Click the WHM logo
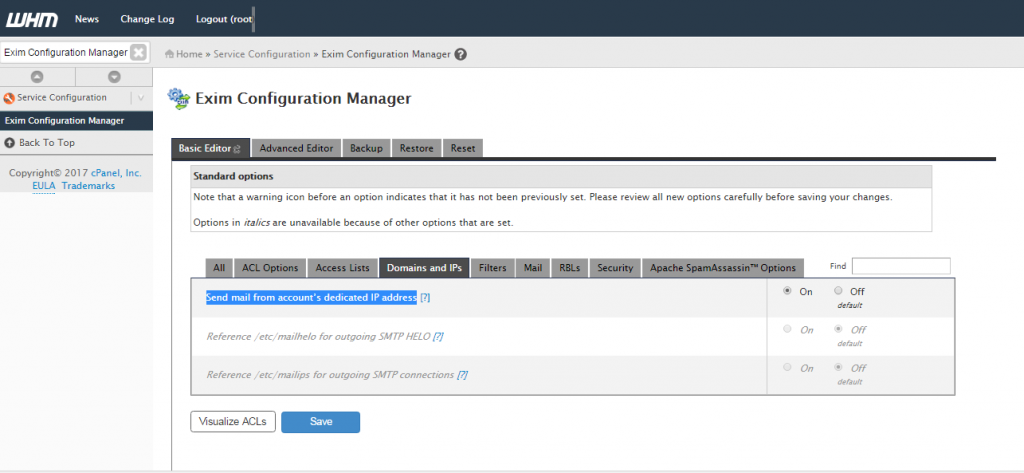 [x=32, y=19]
